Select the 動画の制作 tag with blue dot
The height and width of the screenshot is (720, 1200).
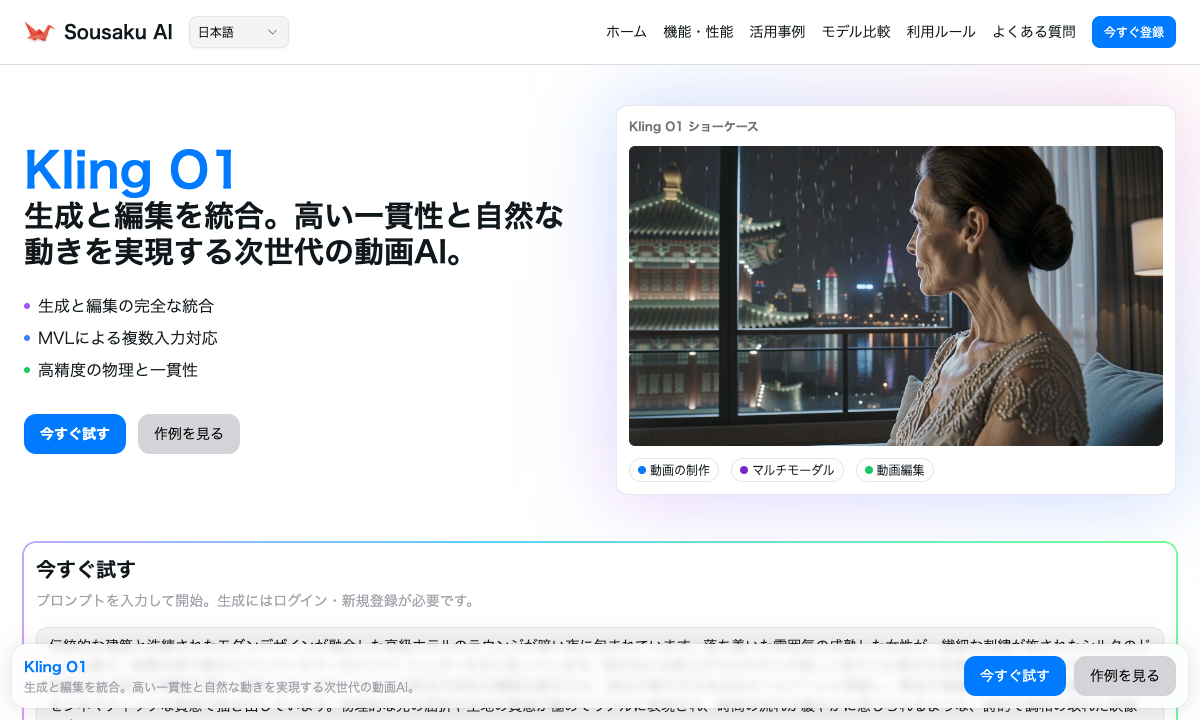pyautogui.click(x=674, y=470)
